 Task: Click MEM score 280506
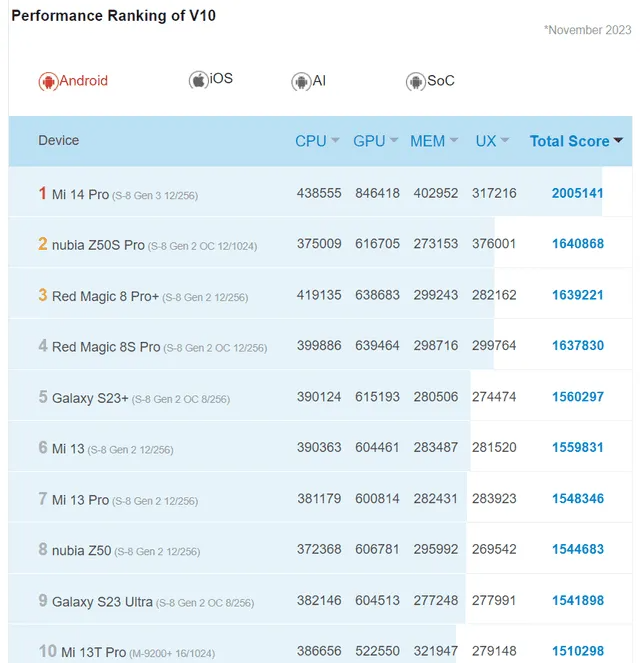click(x=435, y=397)
